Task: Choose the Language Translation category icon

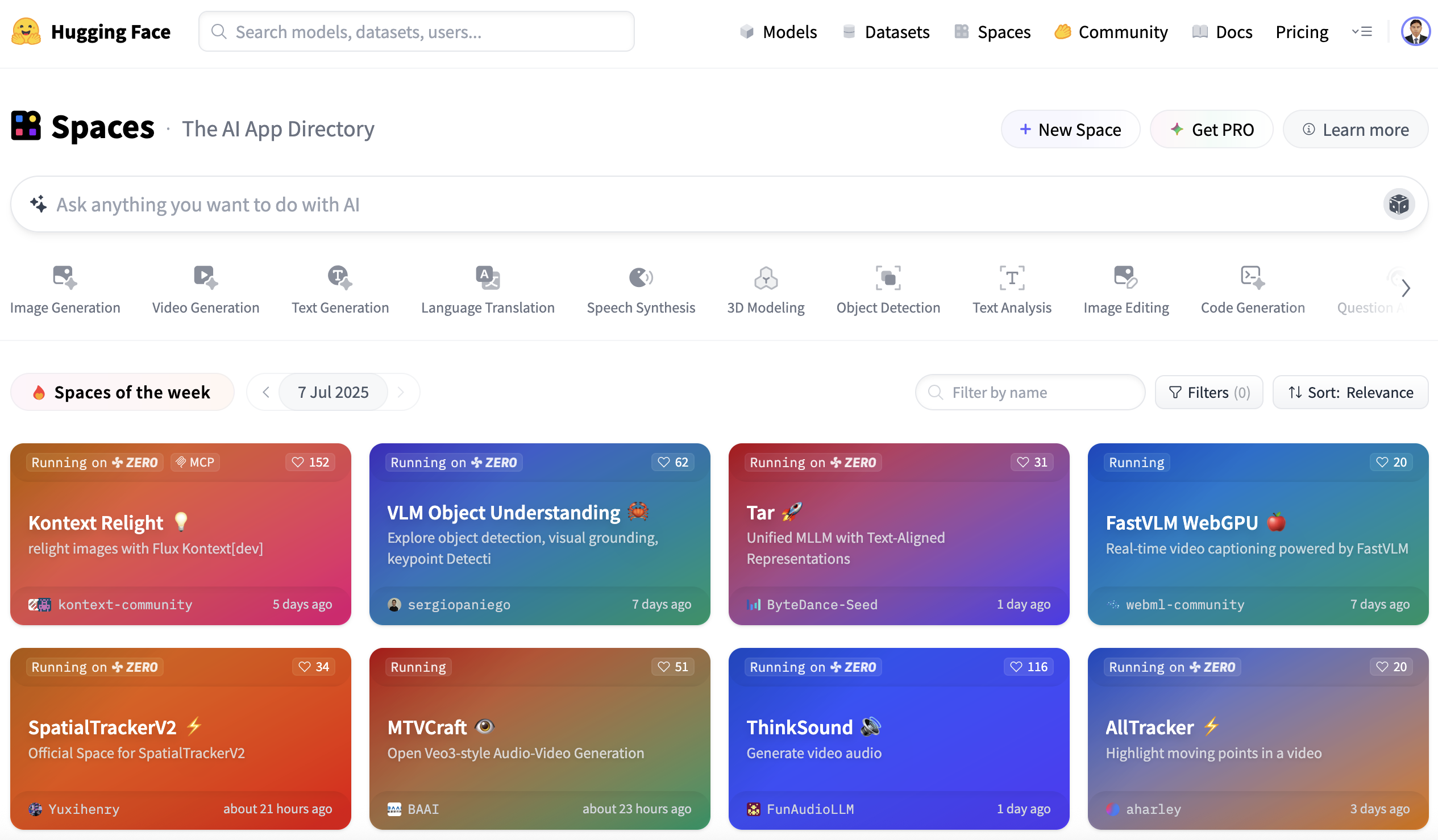Action: tap(488, 277)
